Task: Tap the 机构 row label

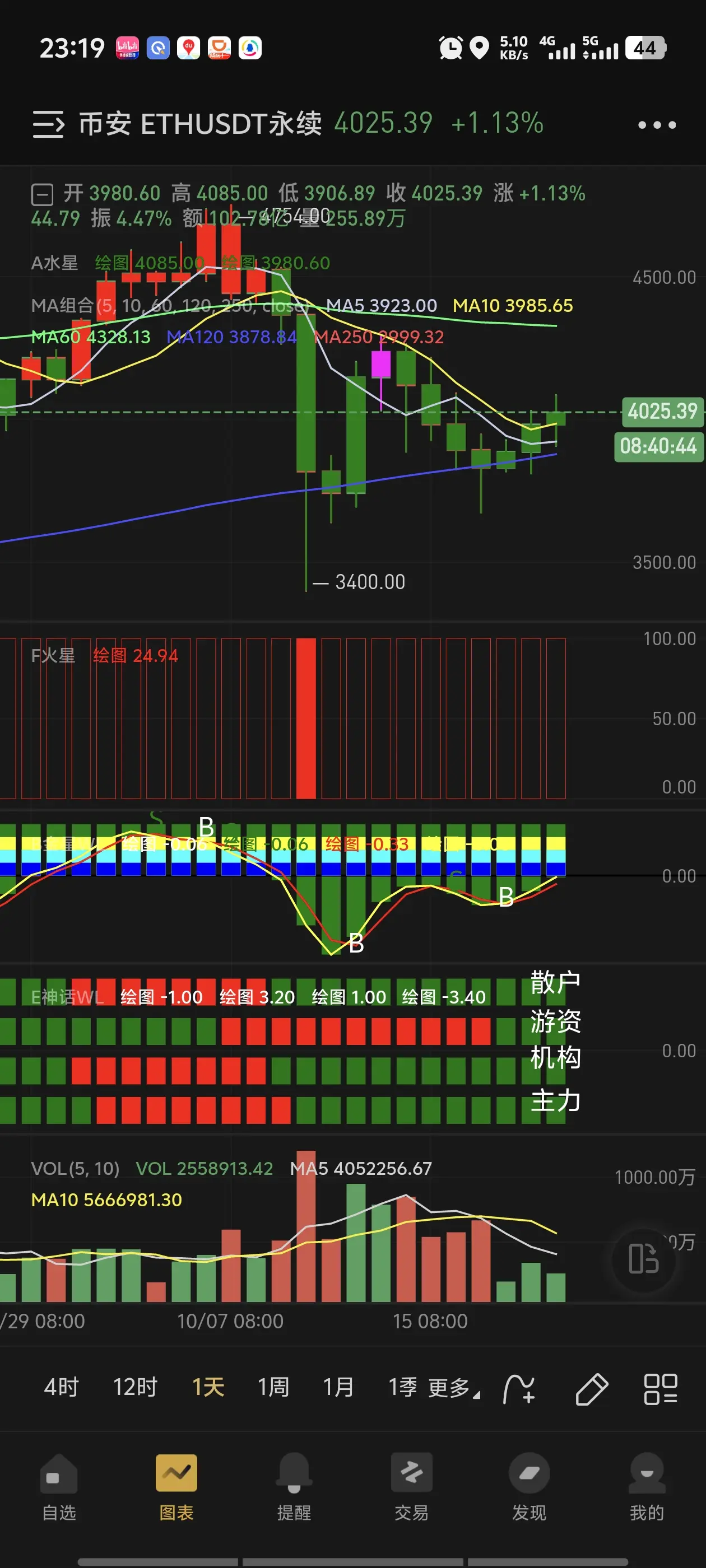Action: pos(555,1058)
